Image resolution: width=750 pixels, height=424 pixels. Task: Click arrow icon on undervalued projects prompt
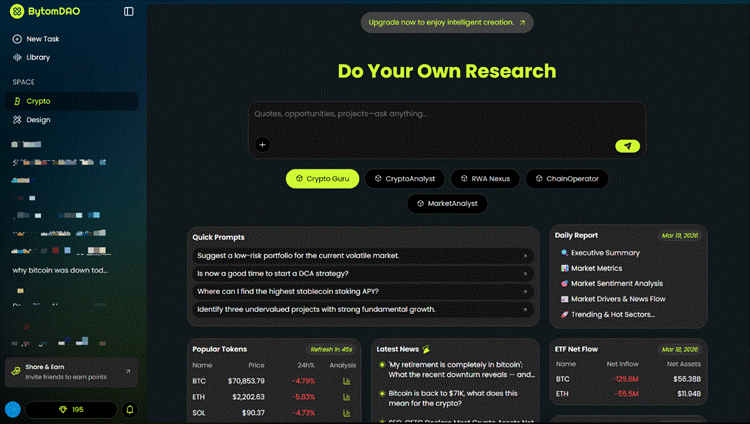(525, 310)
